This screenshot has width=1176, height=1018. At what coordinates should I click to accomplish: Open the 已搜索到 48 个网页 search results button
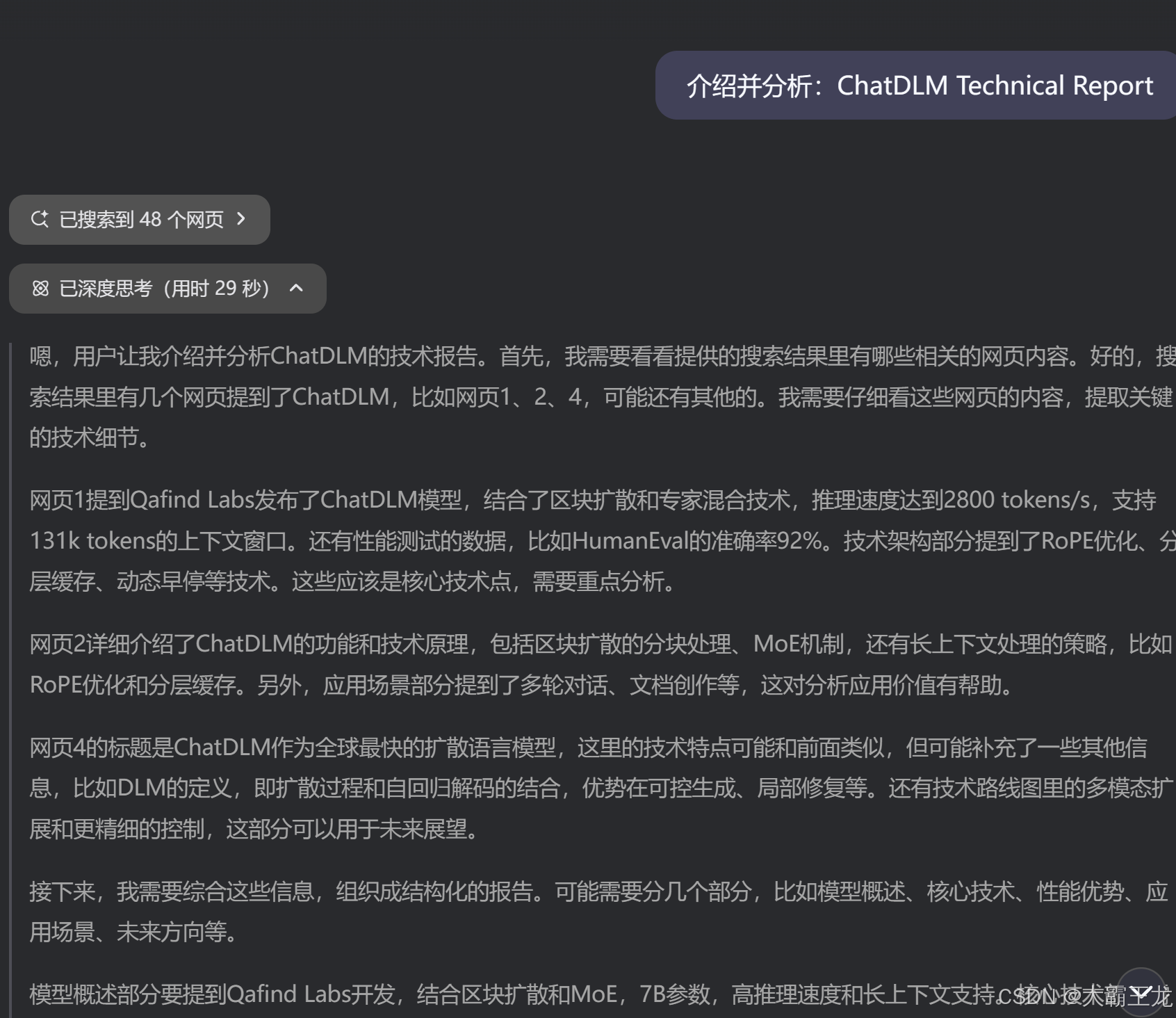pyautogui.click(x=139, y=220)
